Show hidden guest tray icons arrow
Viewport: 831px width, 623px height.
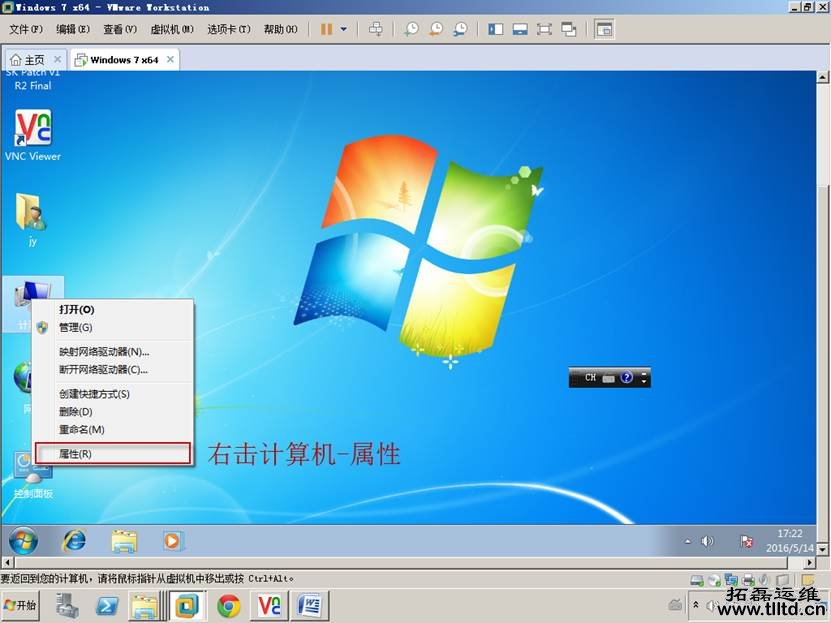(x=687, y=541)
